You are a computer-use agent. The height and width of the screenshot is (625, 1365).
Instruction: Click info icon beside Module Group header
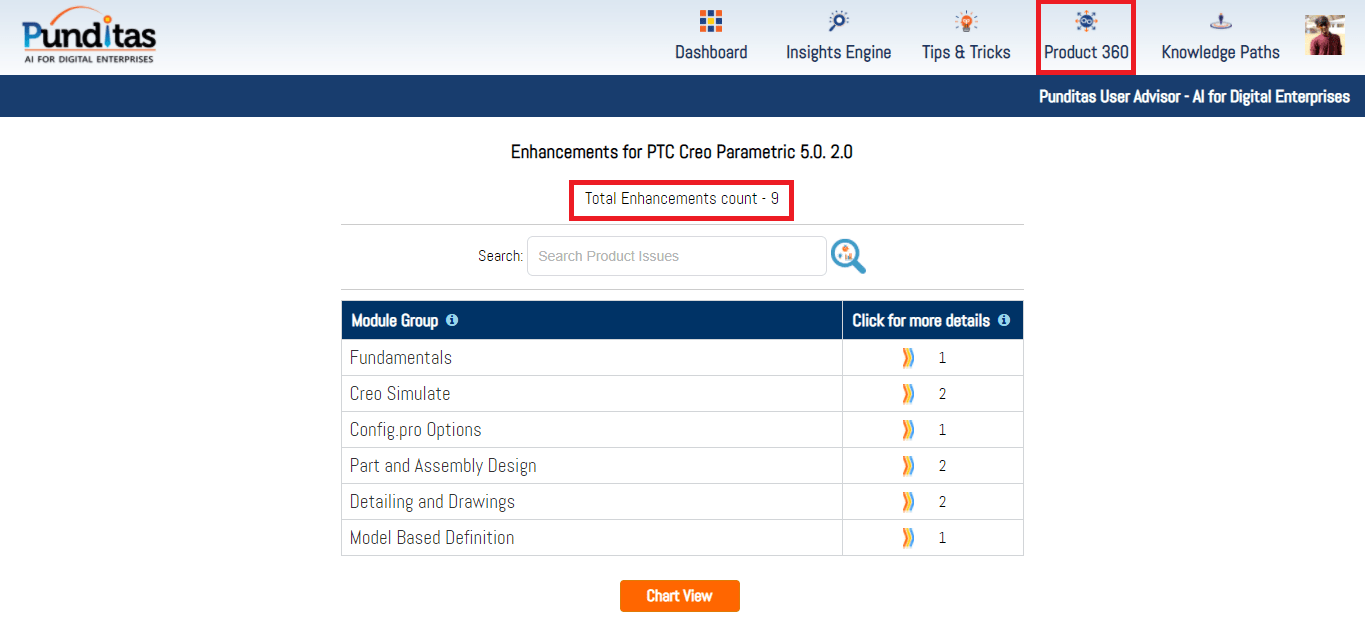(x=452, y=320)
